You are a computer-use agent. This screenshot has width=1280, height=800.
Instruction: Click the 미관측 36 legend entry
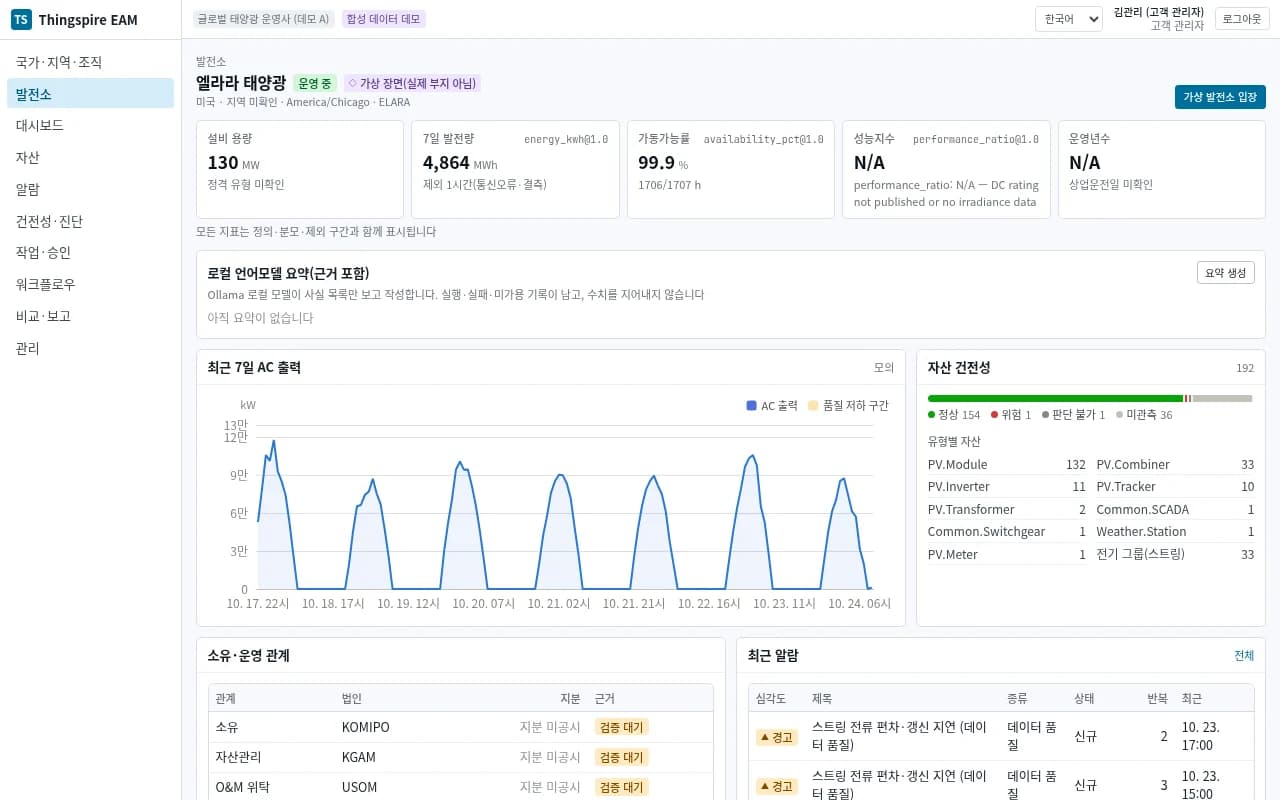1144,414
